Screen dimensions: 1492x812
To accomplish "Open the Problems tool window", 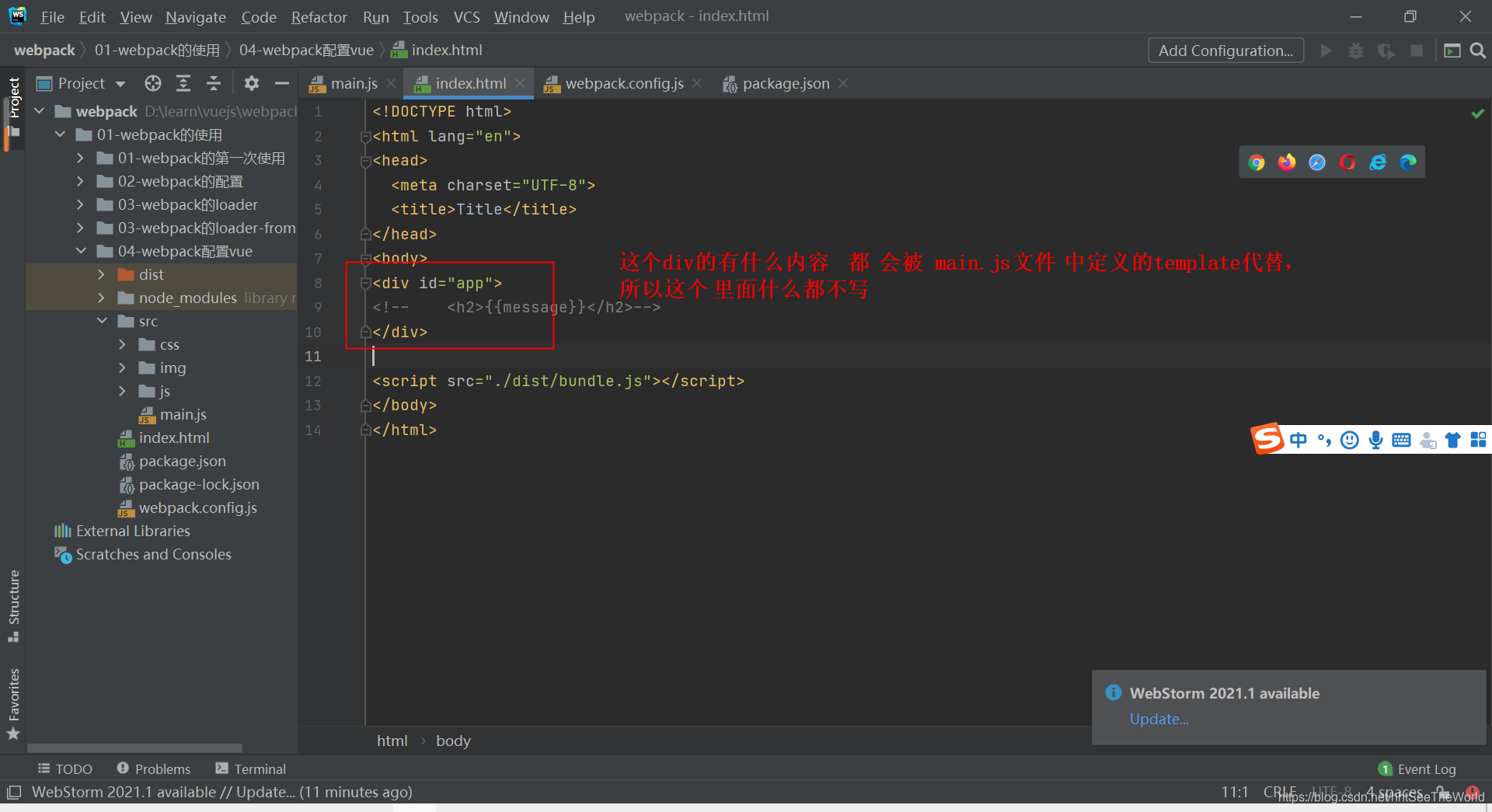I will pos(153,769).
